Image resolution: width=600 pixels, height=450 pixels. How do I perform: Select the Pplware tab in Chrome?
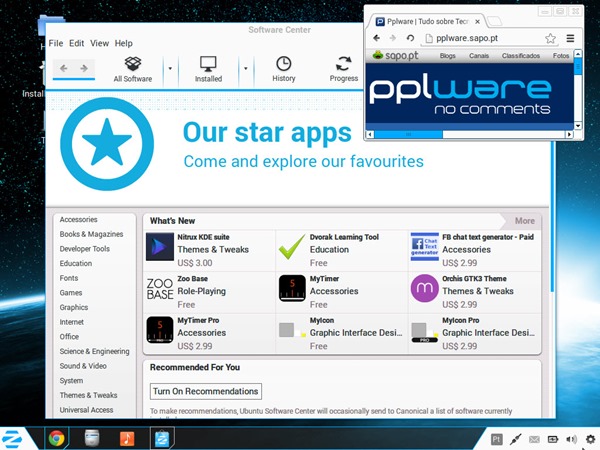(x=427, y=22)
